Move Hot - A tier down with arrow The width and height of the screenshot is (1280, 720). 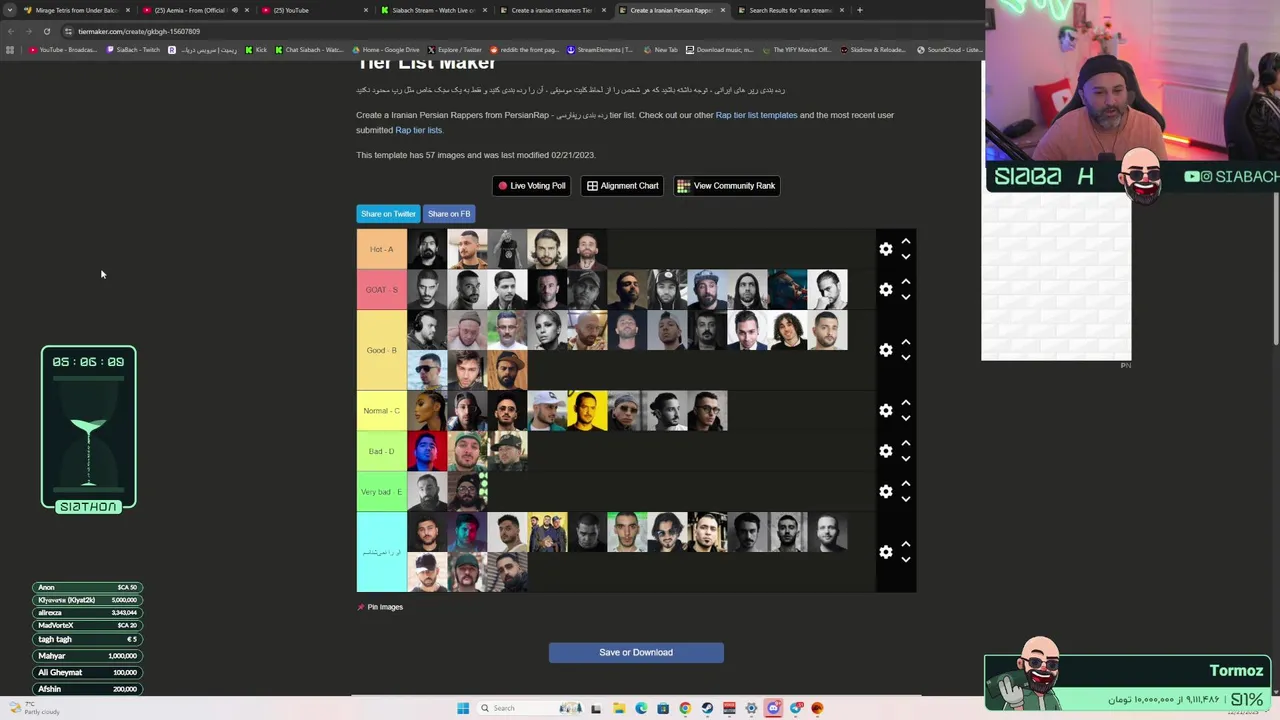(906, 257)
